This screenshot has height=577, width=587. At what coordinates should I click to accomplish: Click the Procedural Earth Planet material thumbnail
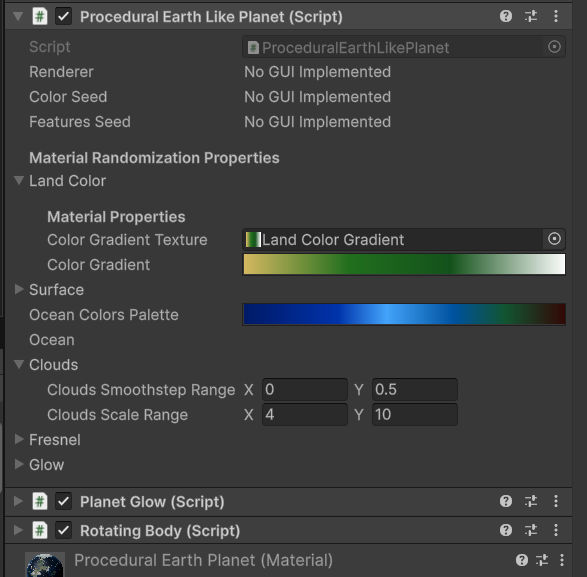[45, 565]
